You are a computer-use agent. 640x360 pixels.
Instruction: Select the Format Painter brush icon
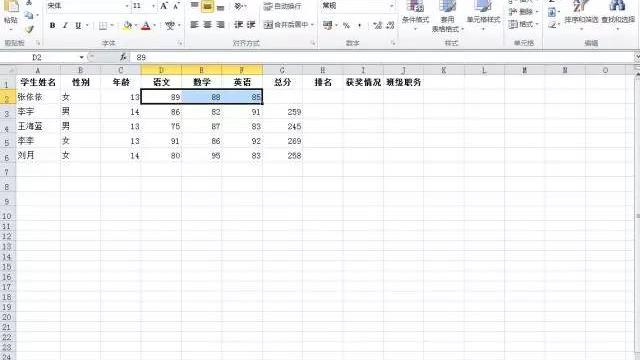tap(29, 29)
